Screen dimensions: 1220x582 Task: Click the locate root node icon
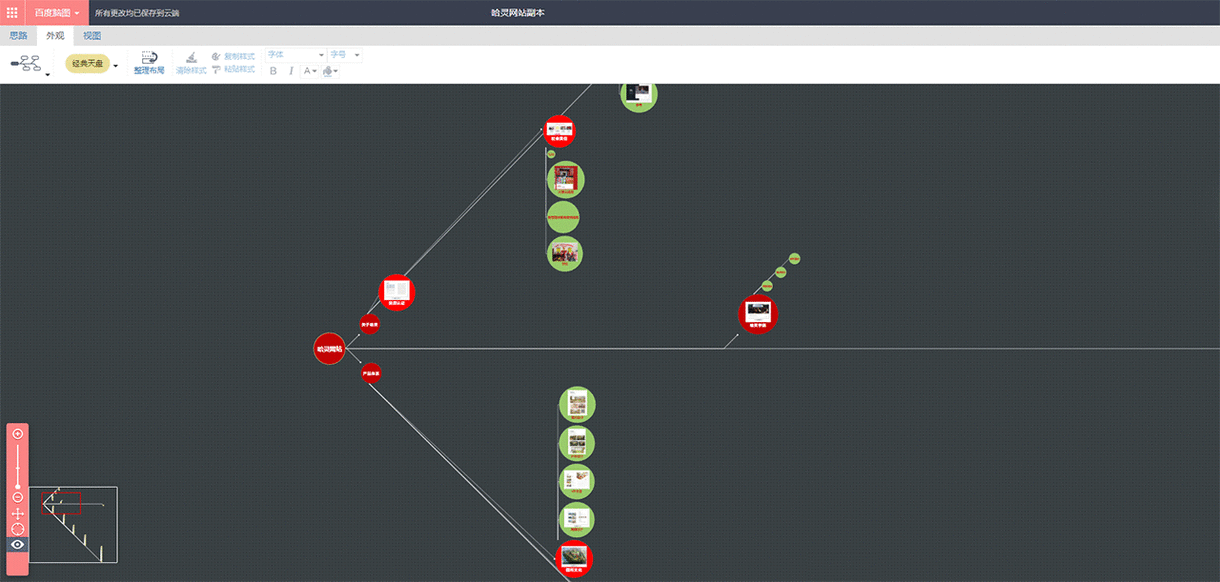pyautogui.click(x=17, y=529)
